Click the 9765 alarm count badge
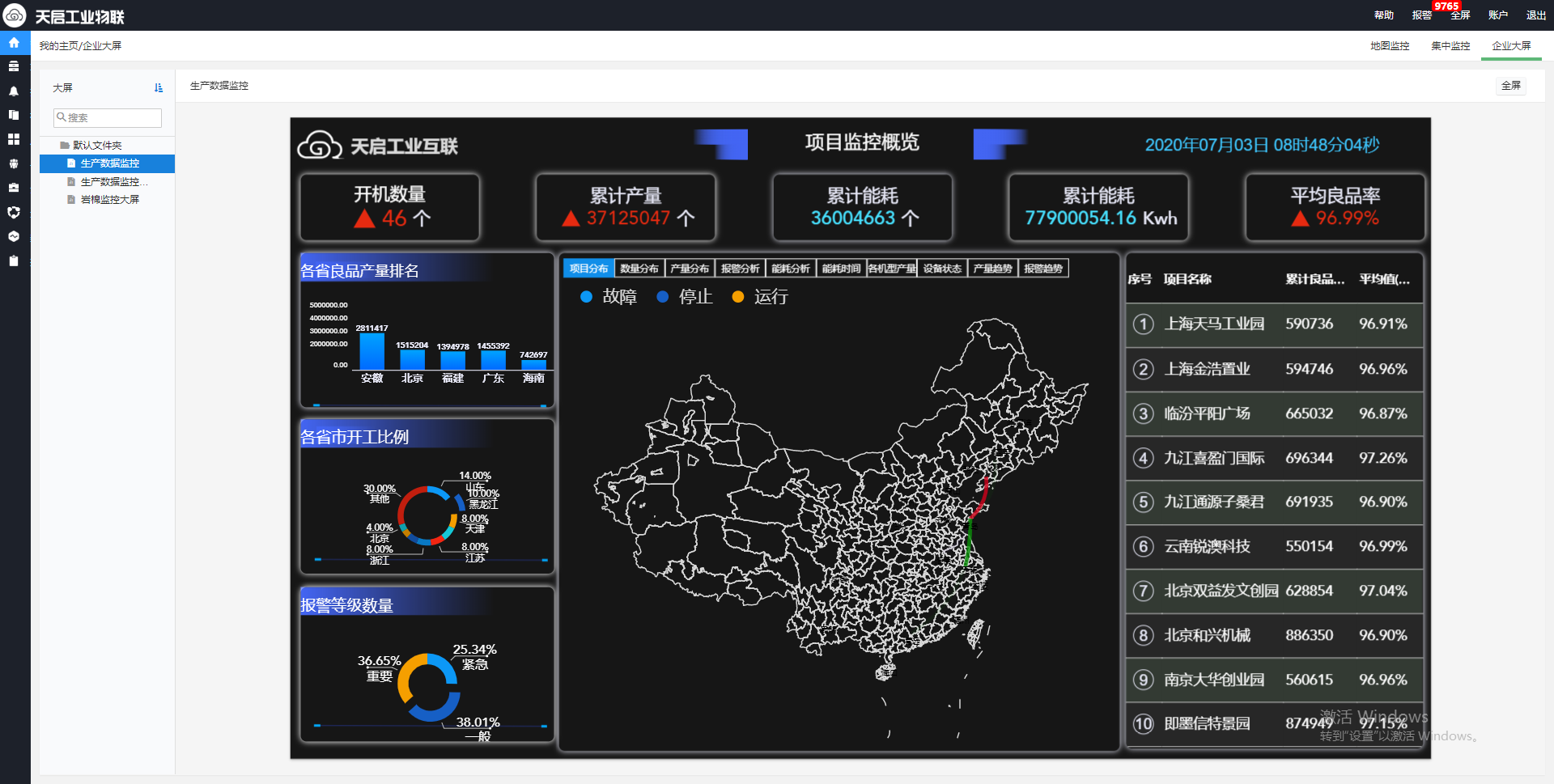 click(1446, 6)
